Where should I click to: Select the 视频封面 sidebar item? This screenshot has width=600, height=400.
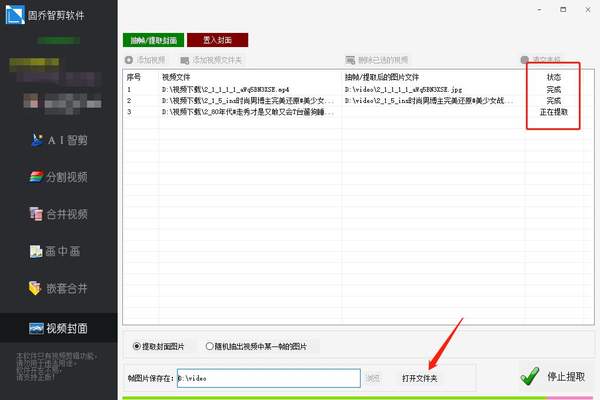click(58, 327)
